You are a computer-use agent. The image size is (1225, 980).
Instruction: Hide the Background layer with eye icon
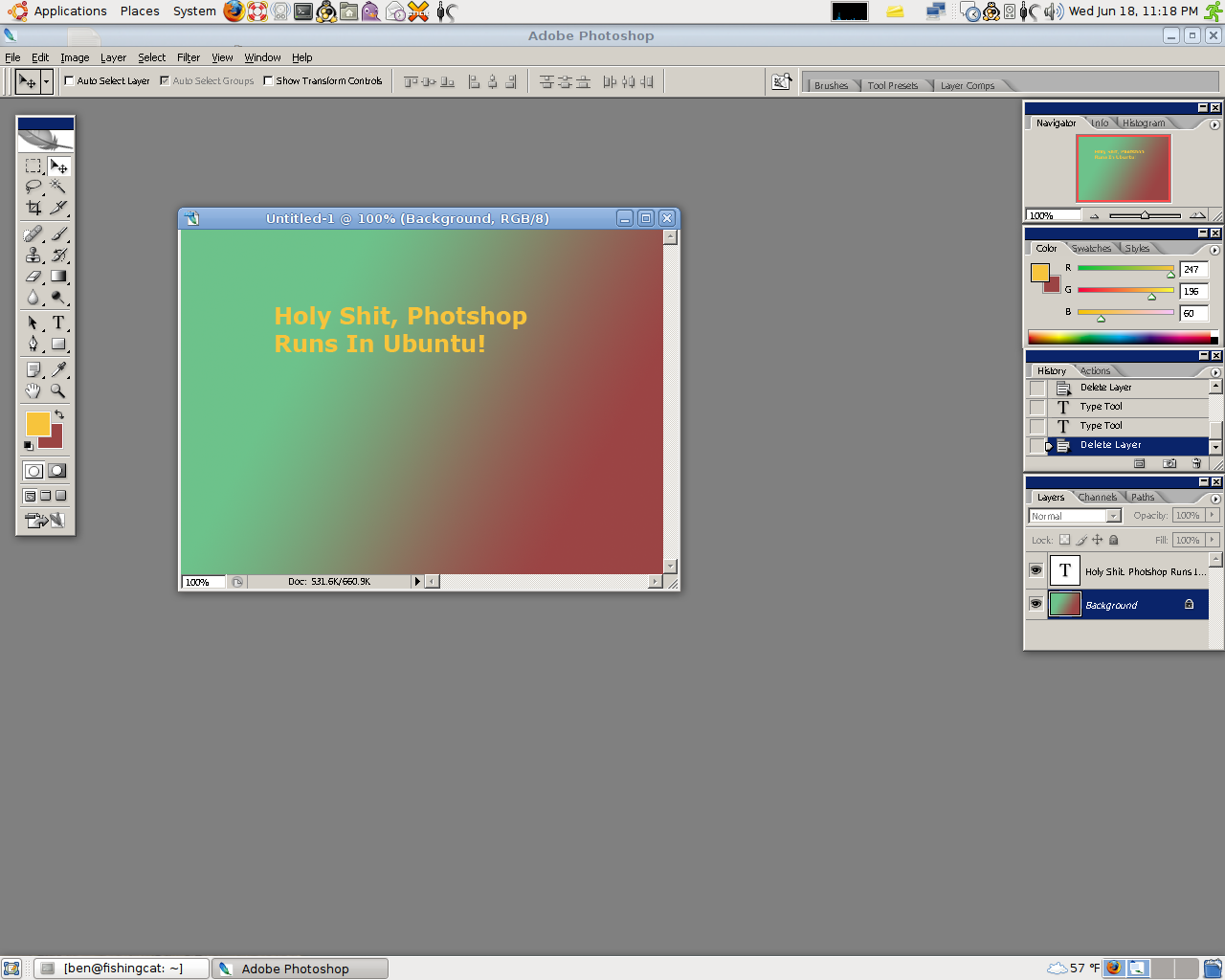1036,604
